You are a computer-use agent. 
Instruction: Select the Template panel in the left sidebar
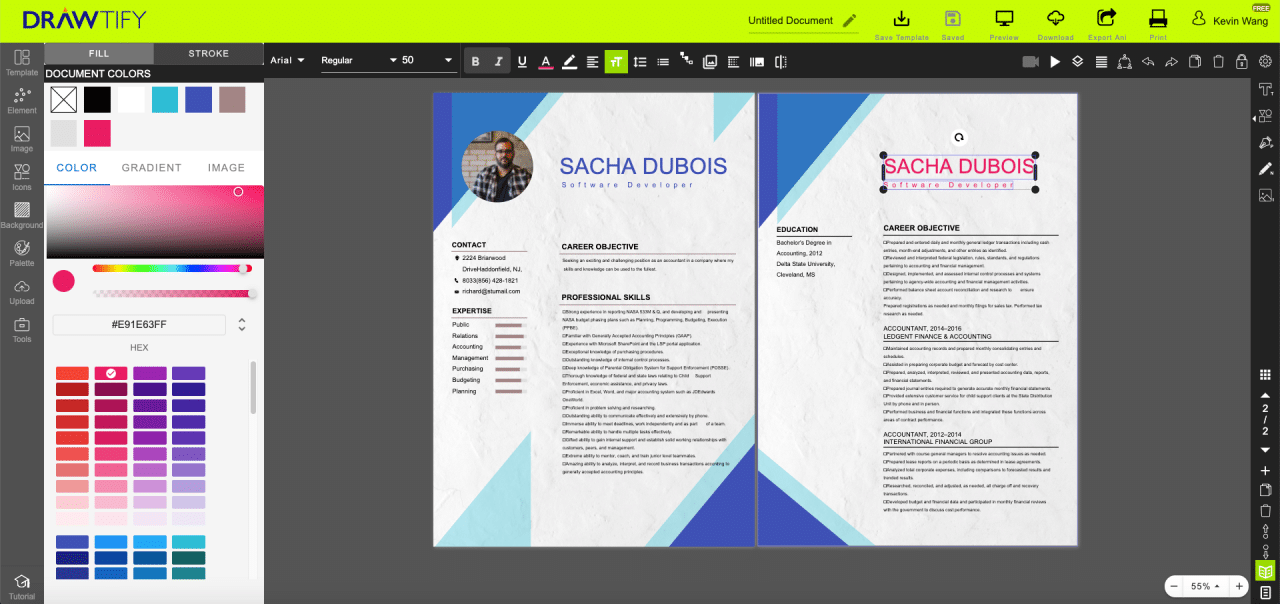pyautogui.click(x=21, y=64)
